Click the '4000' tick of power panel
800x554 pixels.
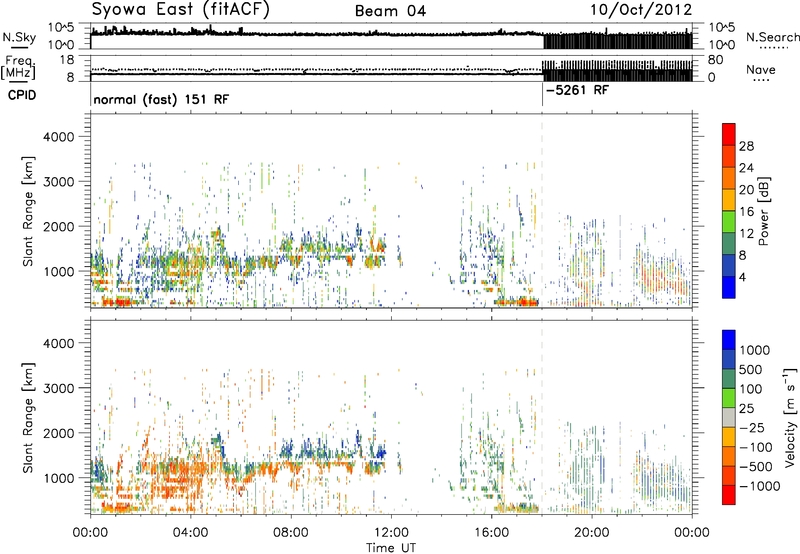(58, 137)
